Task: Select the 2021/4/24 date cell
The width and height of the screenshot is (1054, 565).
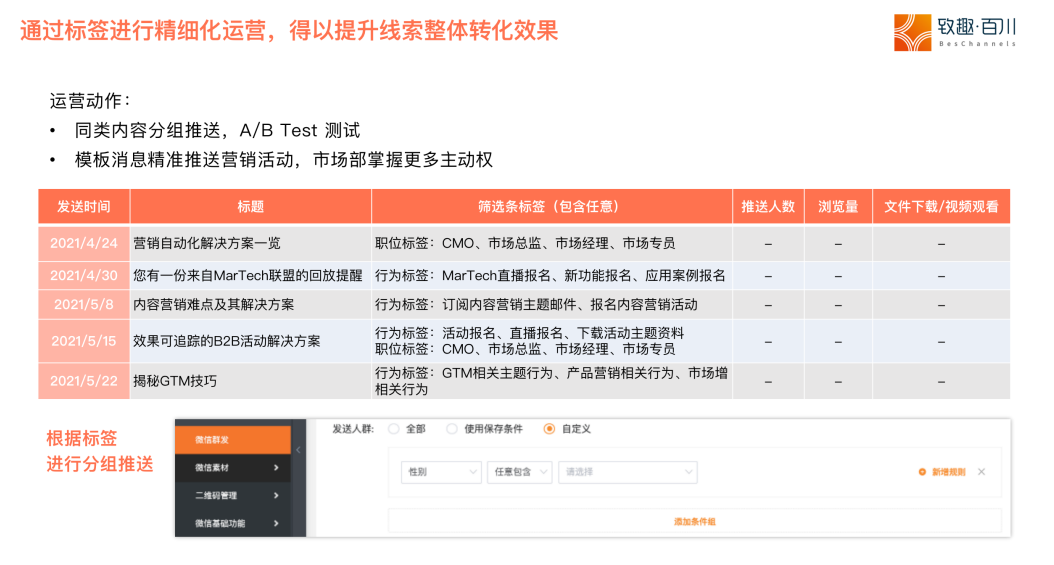Action: click(84, 243)
